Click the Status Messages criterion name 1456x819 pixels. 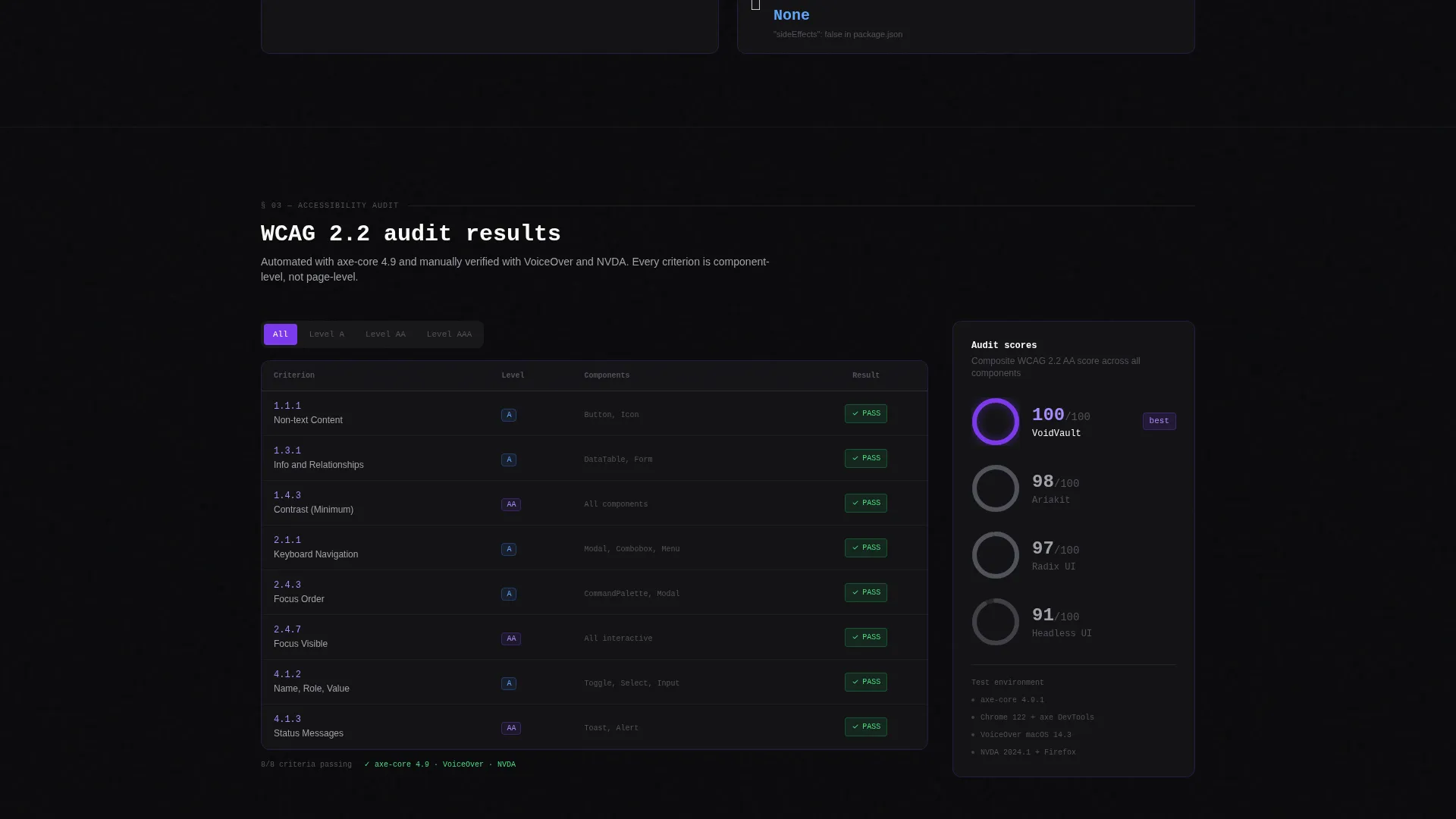pos(309,734)
